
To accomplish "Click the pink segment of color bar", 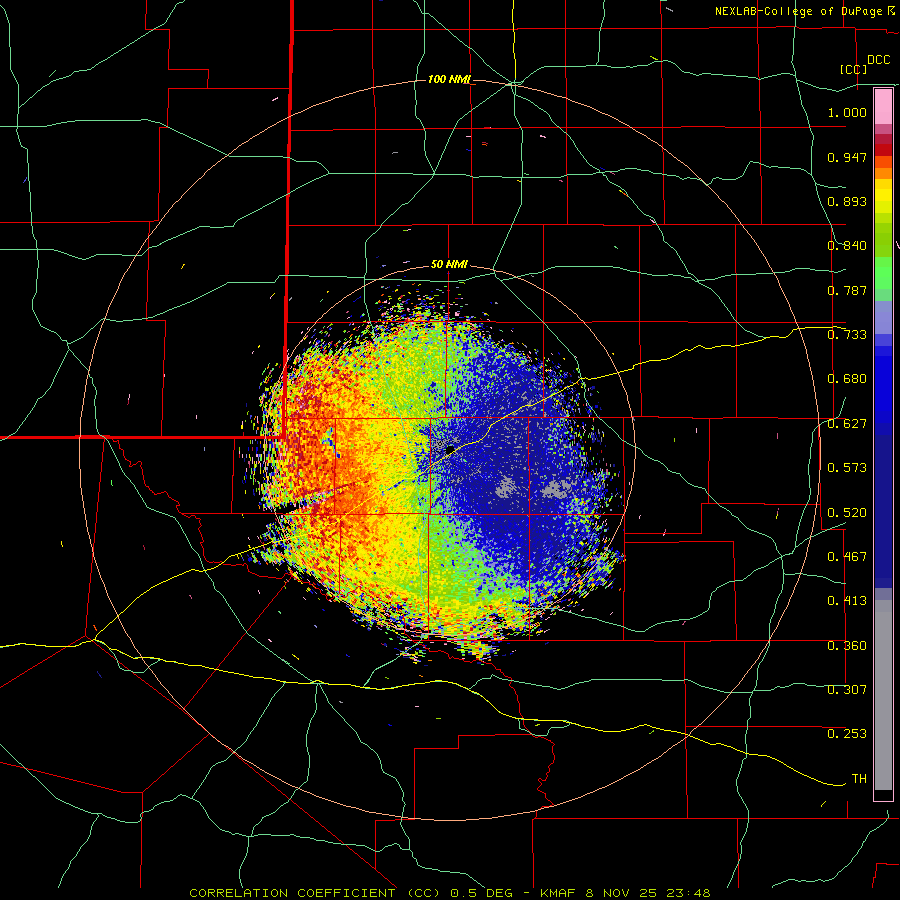I will [x=883, y=106].
